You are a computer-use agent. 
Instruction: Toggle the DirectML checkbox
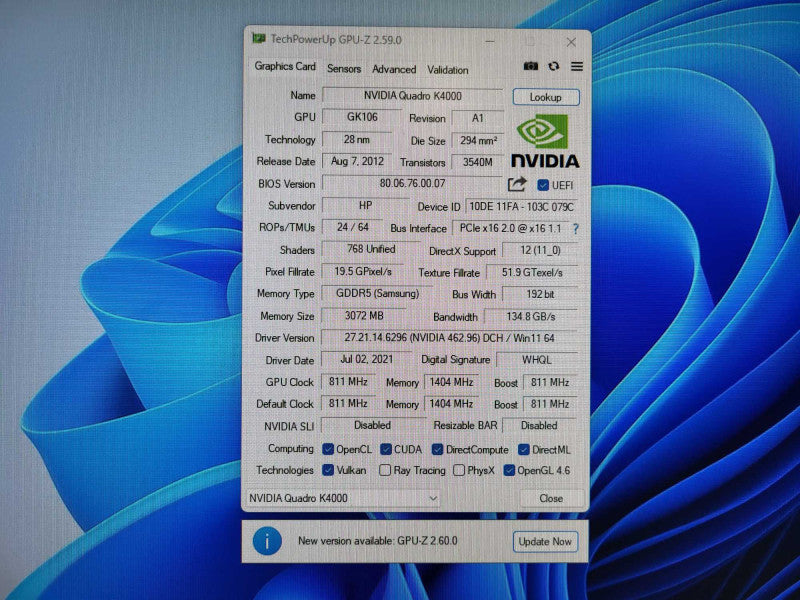[x=523, y=449]
